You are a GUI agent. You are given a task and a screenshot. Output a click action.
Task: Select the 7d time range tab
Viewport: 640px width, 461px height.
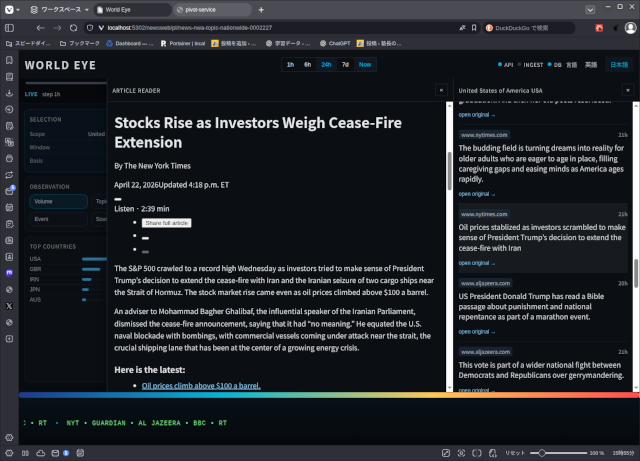tap(345, 65)
